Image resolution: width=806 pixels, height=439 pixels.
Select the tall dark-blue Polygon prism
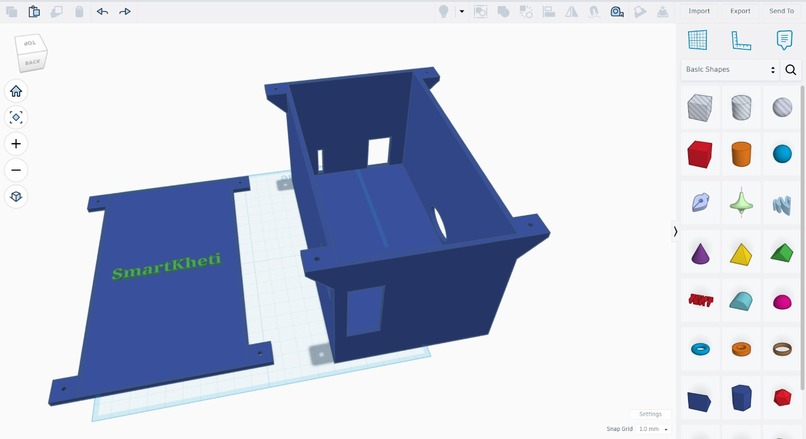(741, 398)
